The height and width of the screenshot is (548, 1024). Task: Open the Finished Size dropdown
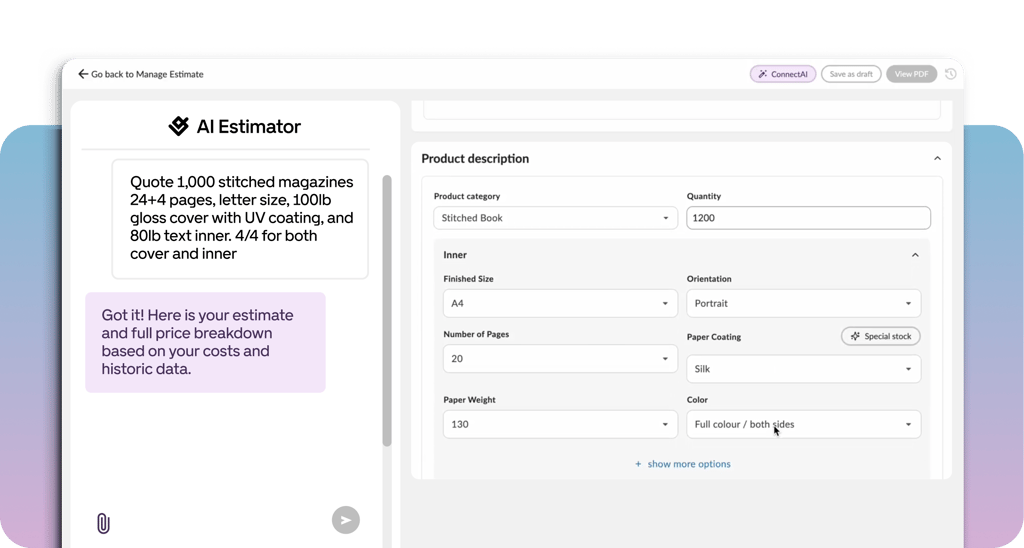(x=560, y=304)
